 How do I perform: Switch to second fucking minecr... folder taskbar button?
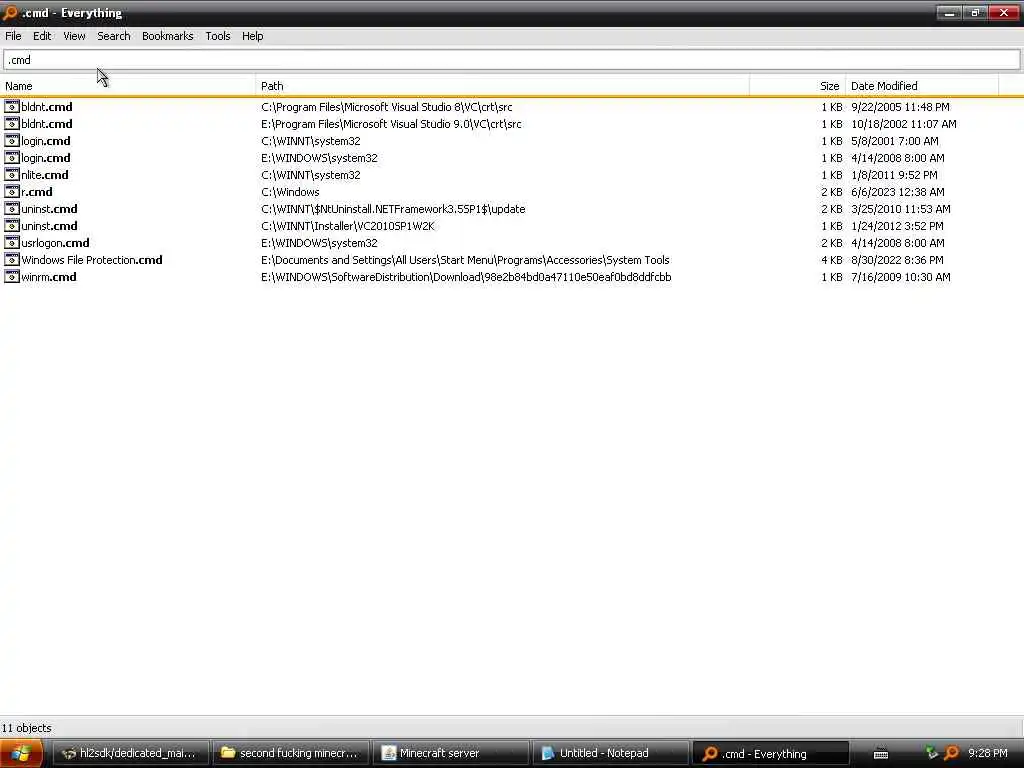(x=291, y=753)
